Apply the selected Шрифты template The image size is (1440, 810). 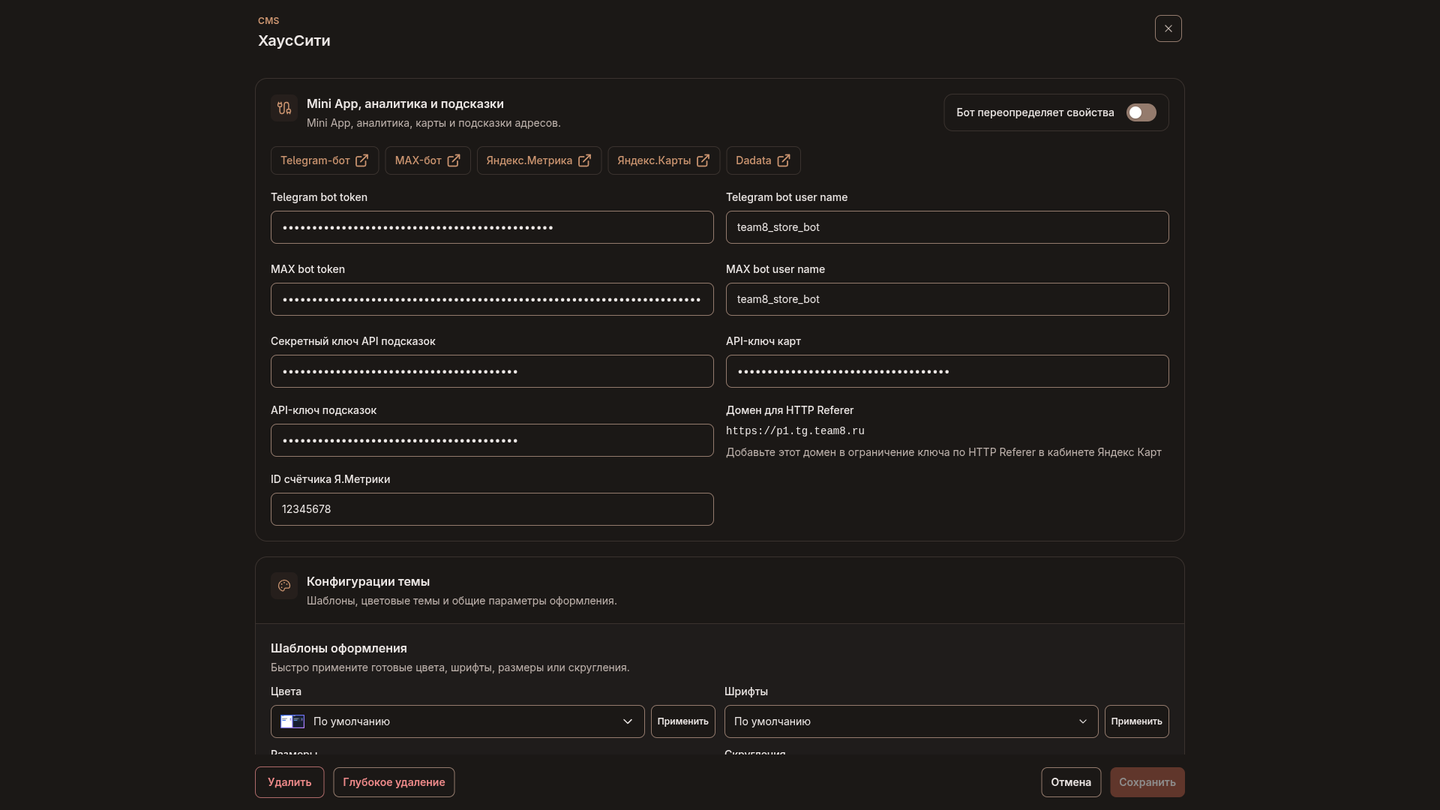1137,721
